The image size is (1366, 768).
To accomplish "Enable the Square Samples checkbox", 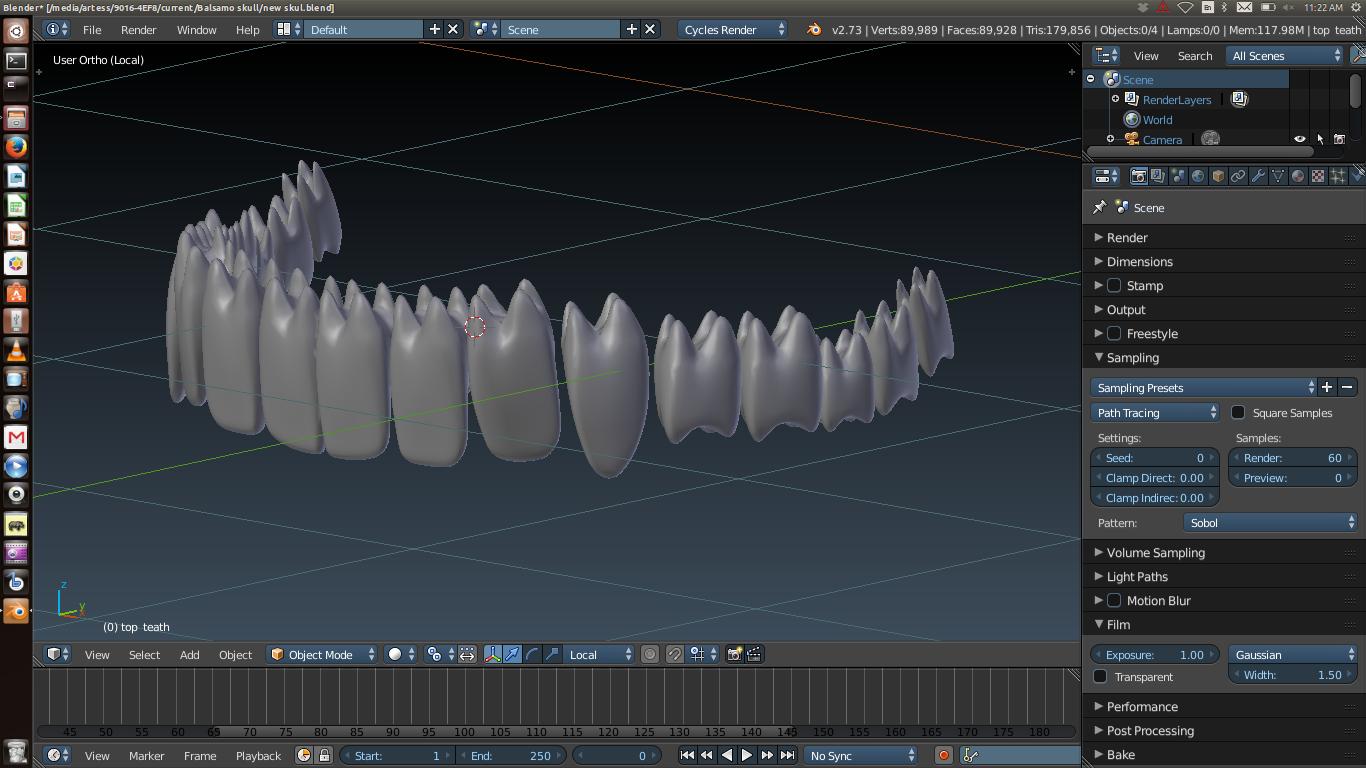I will 1238,412.
